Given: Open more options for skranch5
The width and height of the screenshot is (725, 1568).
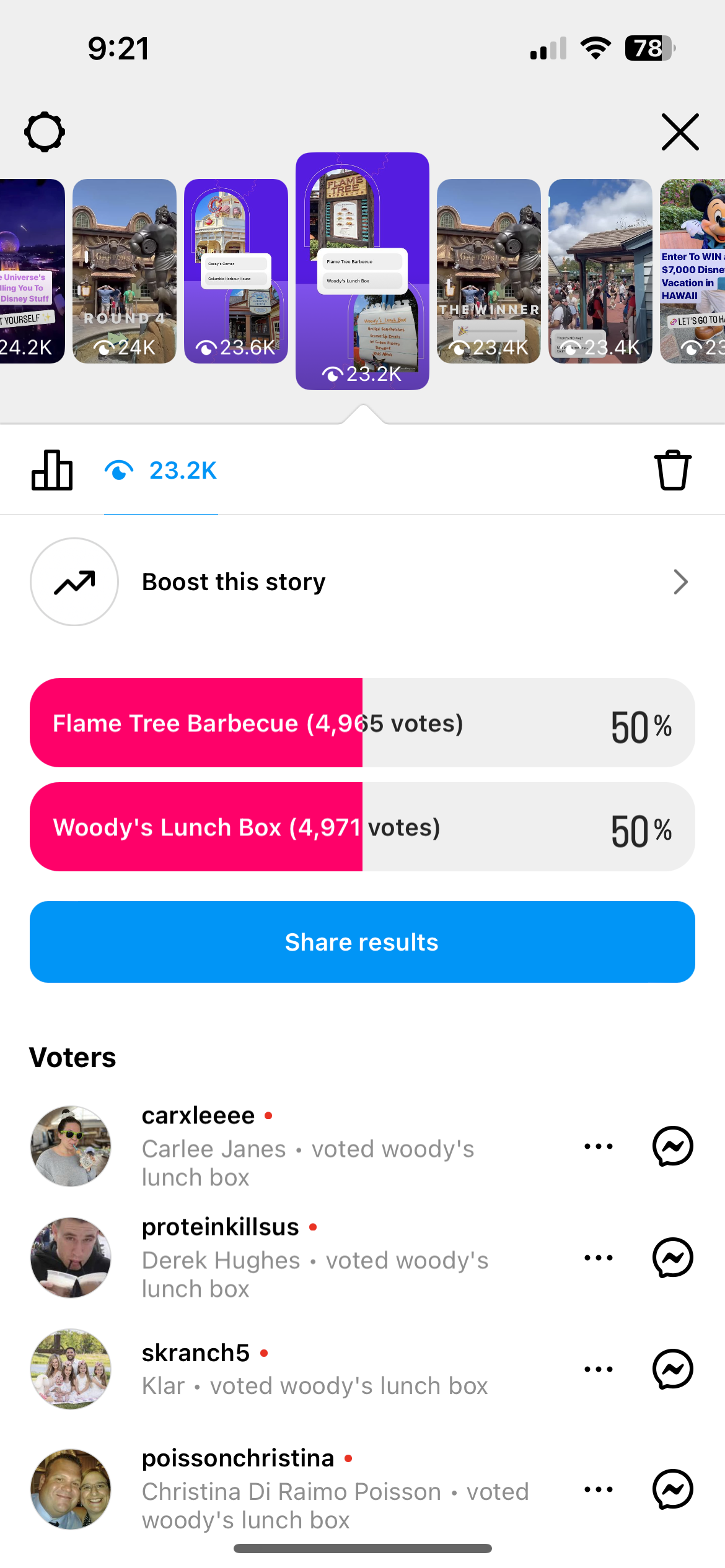Looking at the screenshot, I should (599, 1369).
